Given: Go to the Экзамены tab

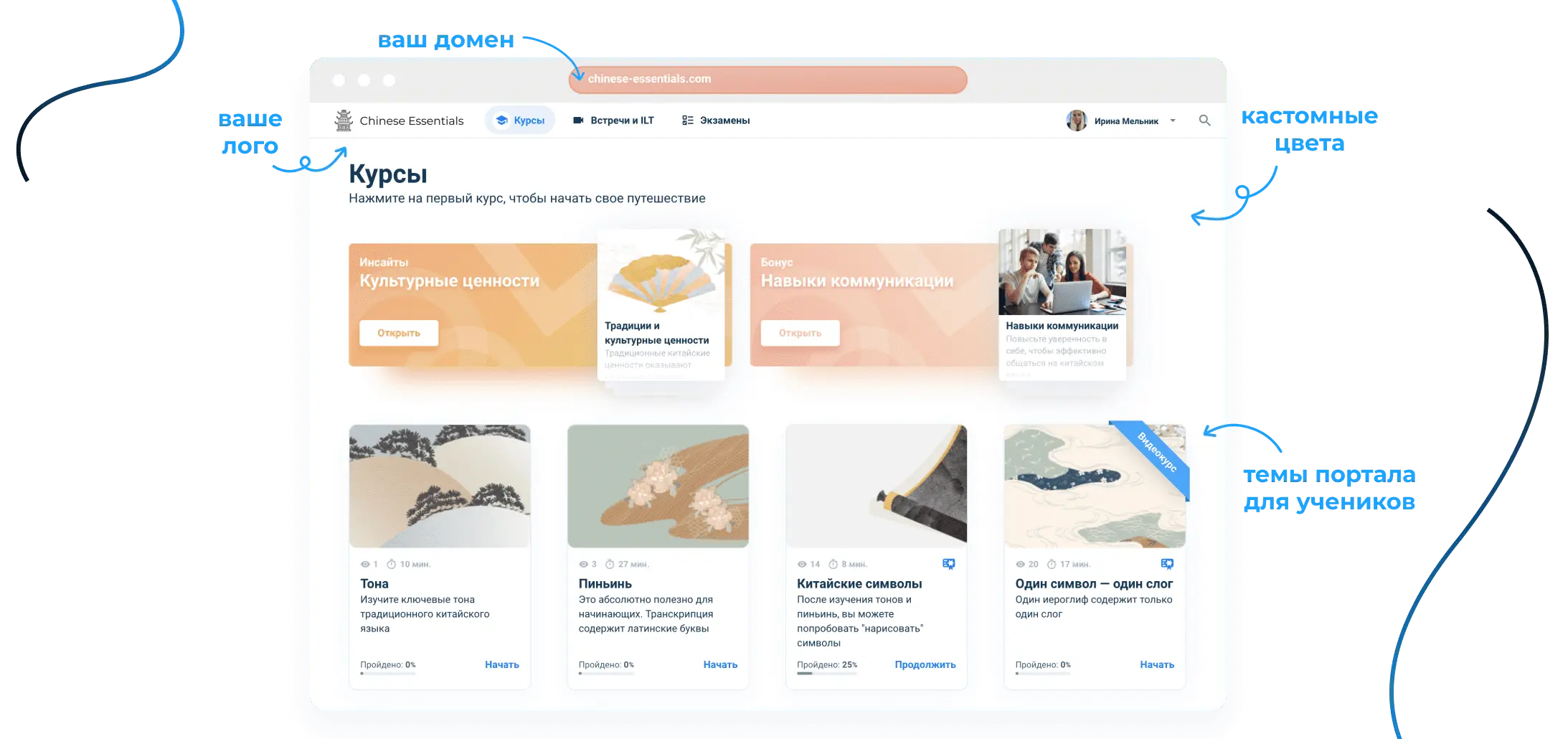Looking at the screenshot, I should pos(715,121).
